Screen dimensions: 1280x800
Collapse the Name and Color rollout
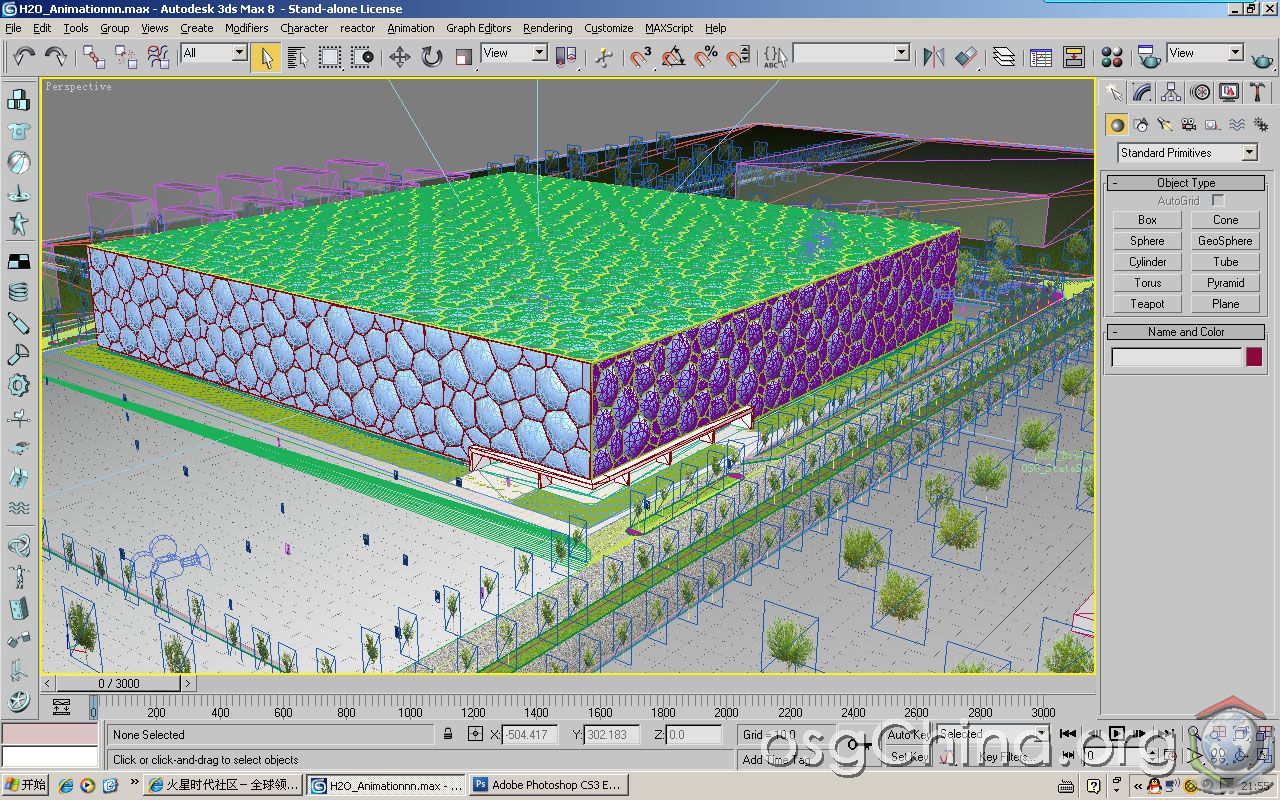(1186, 332)
